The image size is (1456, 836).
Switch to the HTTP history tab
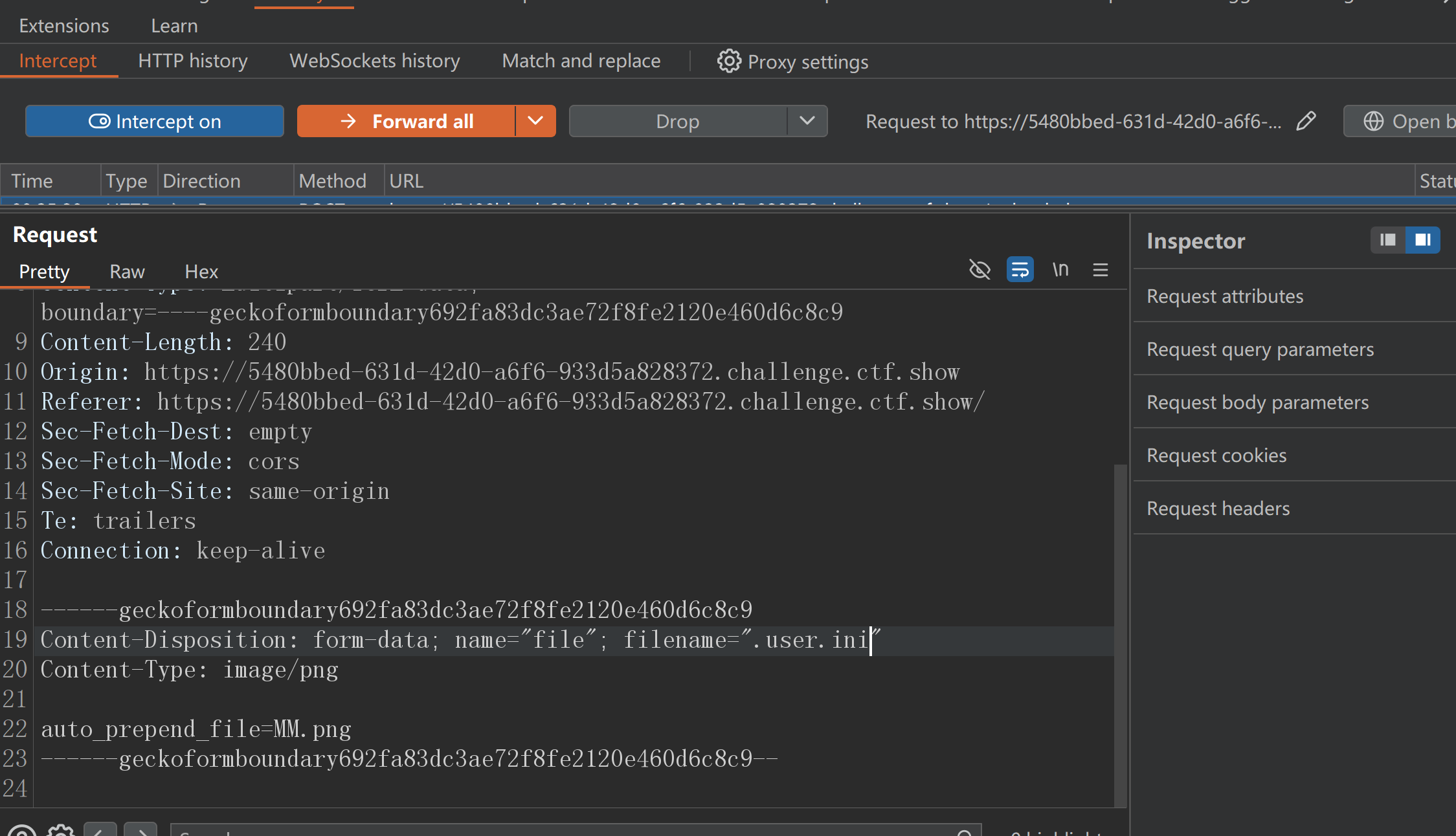click(x=193, y=61)
